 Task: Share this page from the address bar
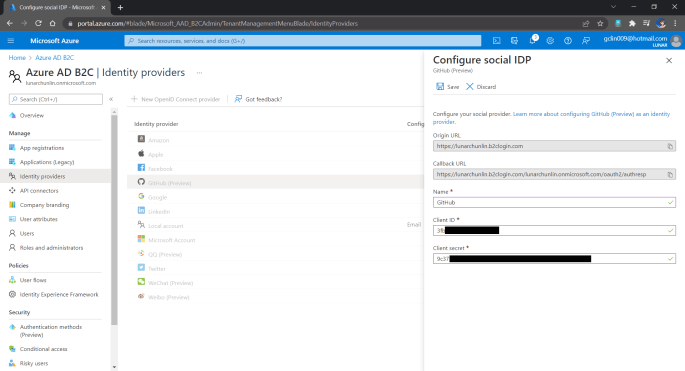(x=586, y=24)
